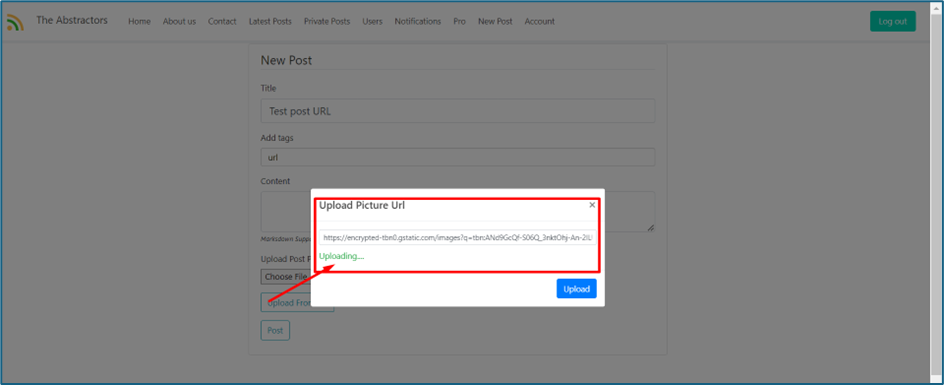The width and height of the screenshot is (944, 385).
Task: Close the Upload Picture Url dialog
Action: tap(592, 205)
